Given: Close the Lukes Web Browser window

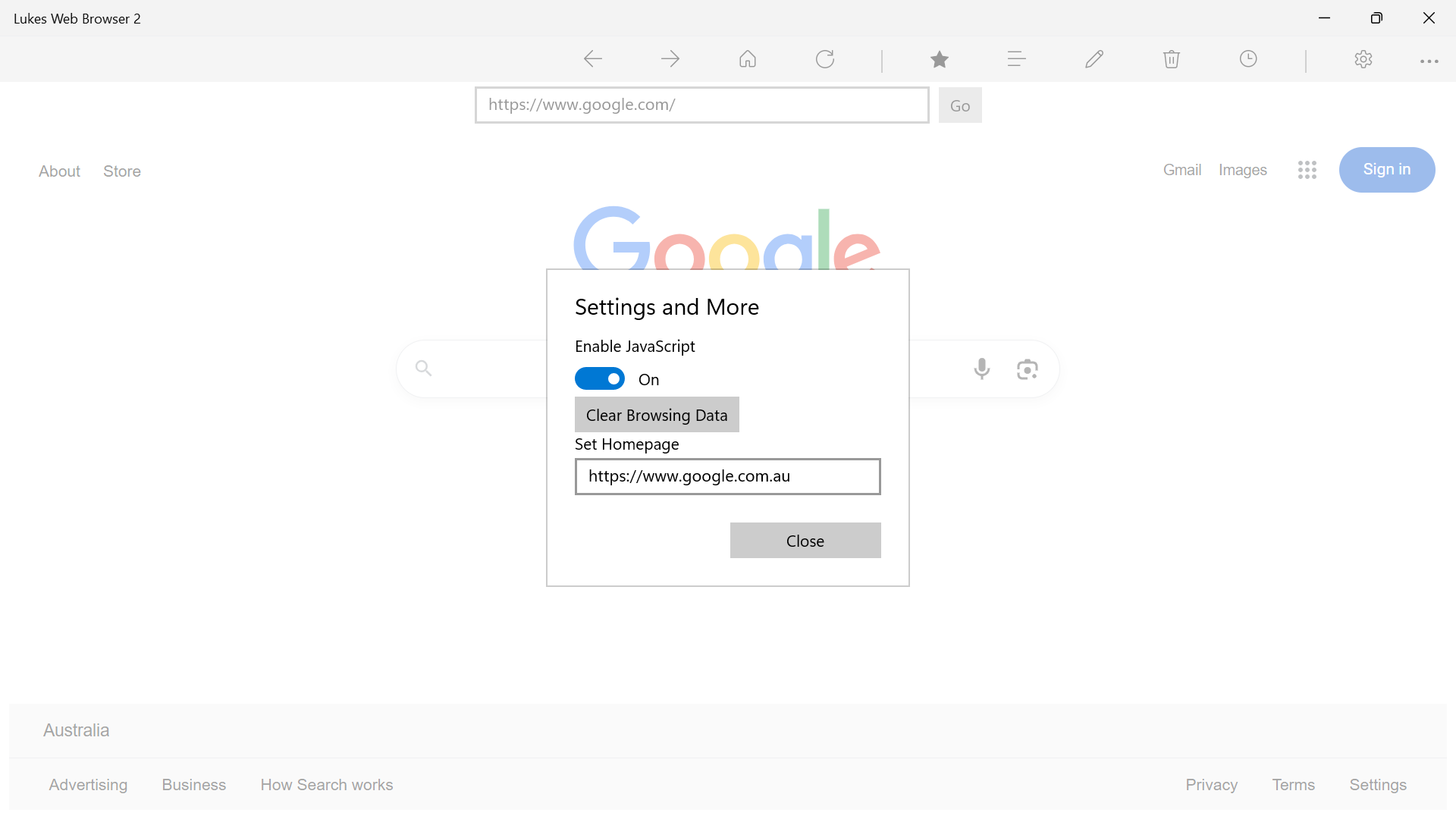Looking at the screenshot, I should click(x=1429, y=18).
